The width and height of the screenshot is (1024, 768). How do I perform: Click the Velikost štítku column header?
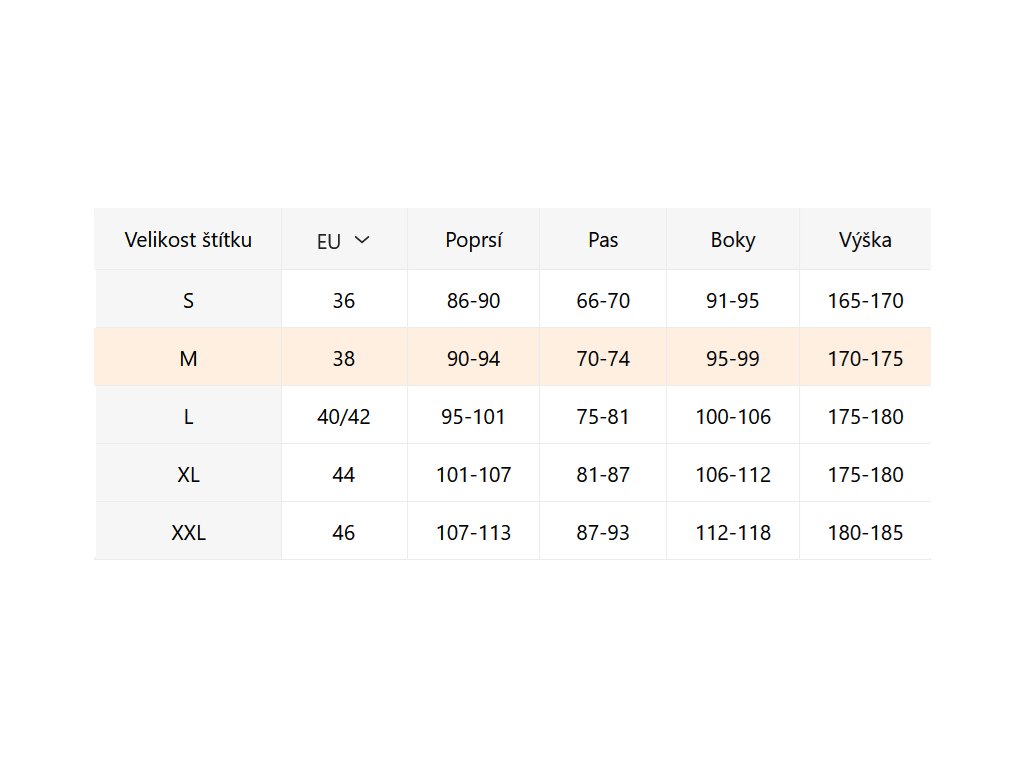click(x=188, y=240)
